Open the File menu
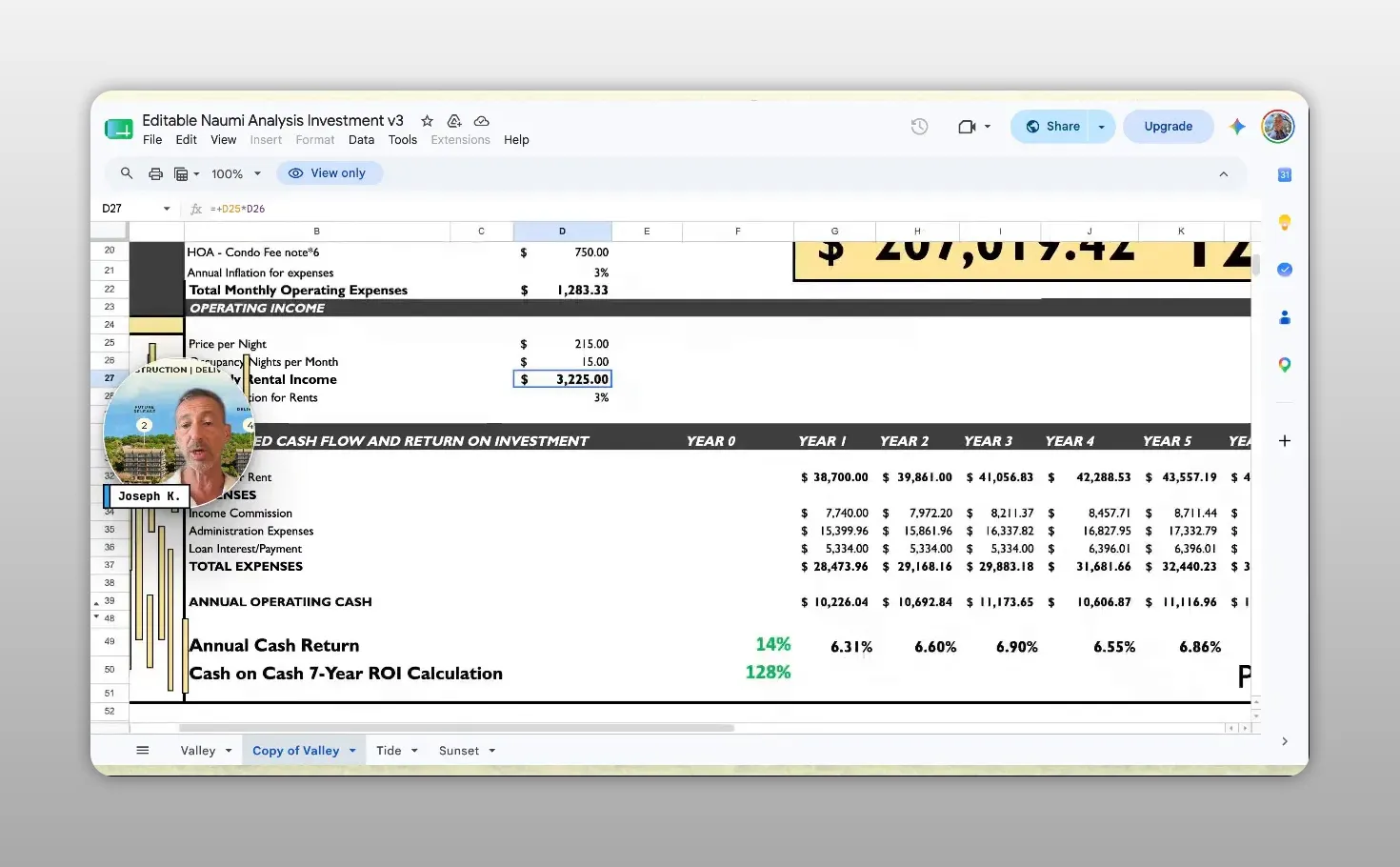The image size is (1400, 867). (x=152, y=140)
